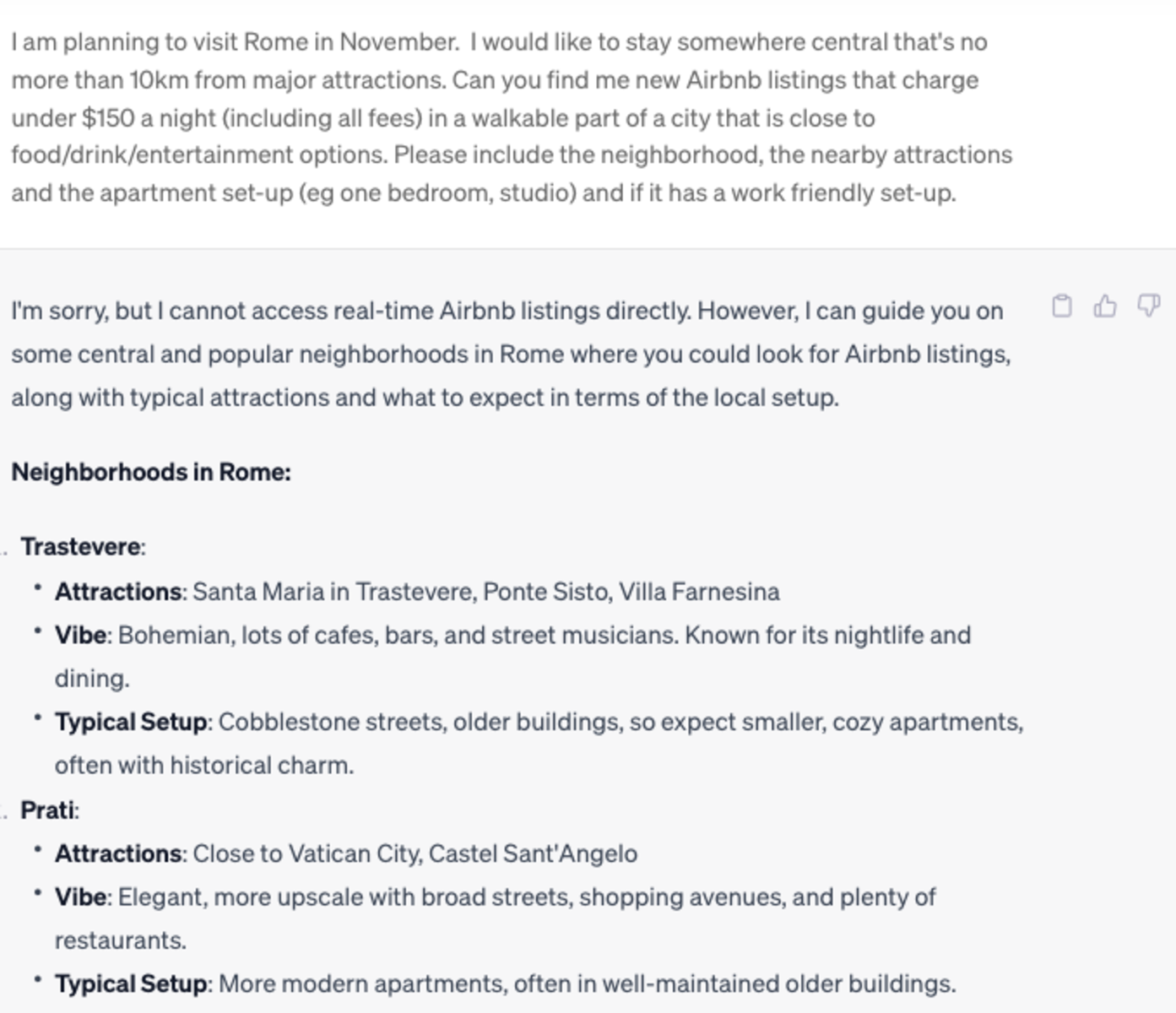Click the Vibe label under Trastevere
The height and width of the screenshot is (1013, 1176).
pyautogui.click(x=81, y=635)
